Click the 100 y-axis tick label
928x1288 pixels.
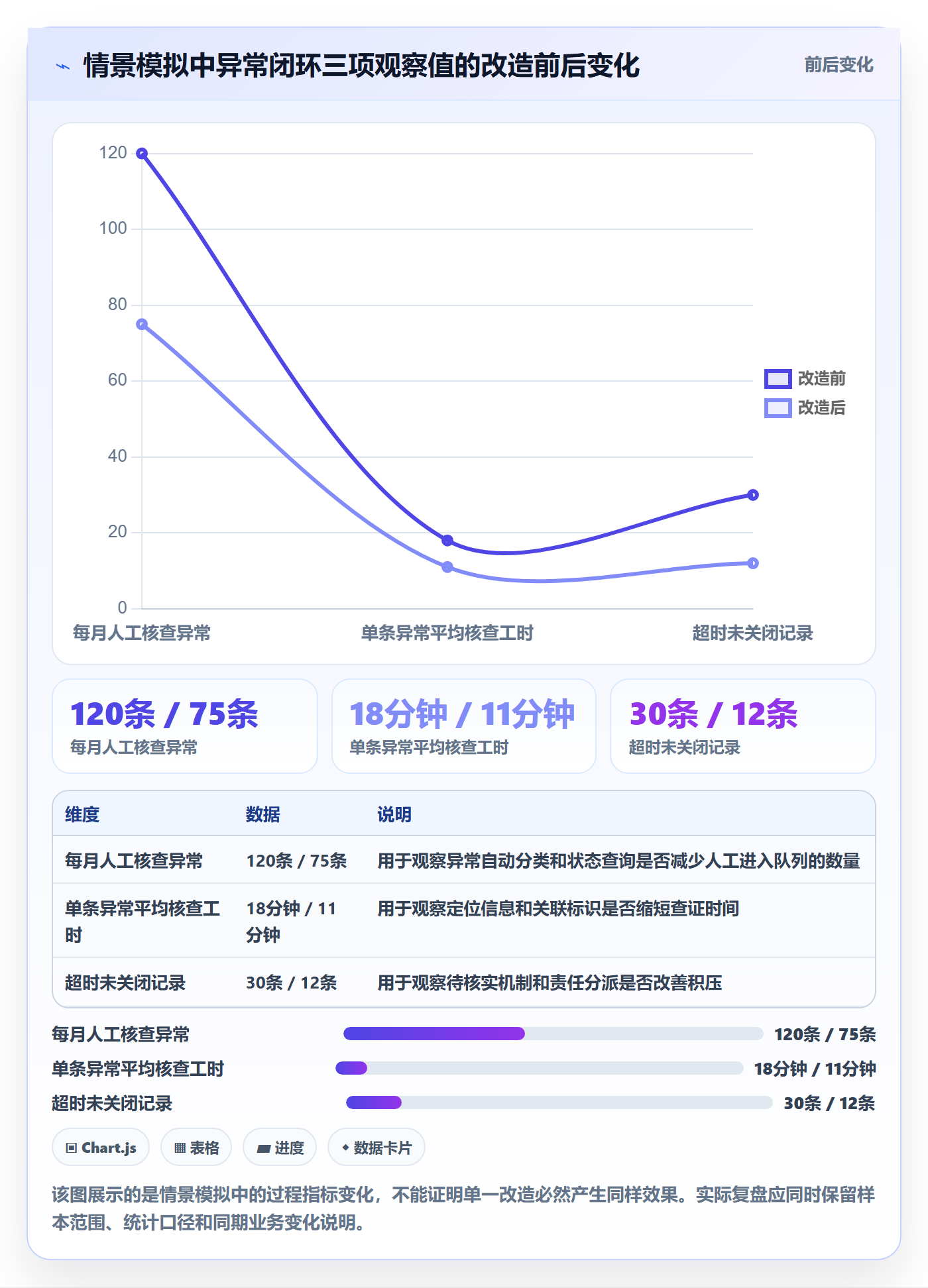pos(113,229)
